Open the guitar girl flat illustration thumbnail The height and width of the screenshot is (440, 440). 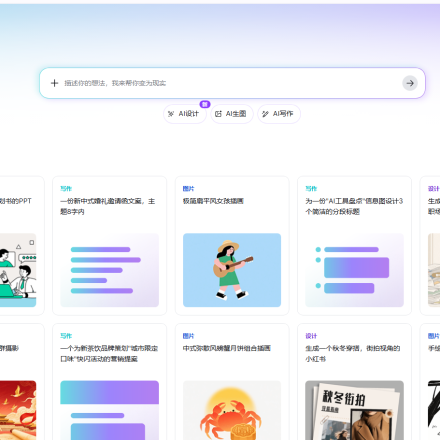click(232, 270)
